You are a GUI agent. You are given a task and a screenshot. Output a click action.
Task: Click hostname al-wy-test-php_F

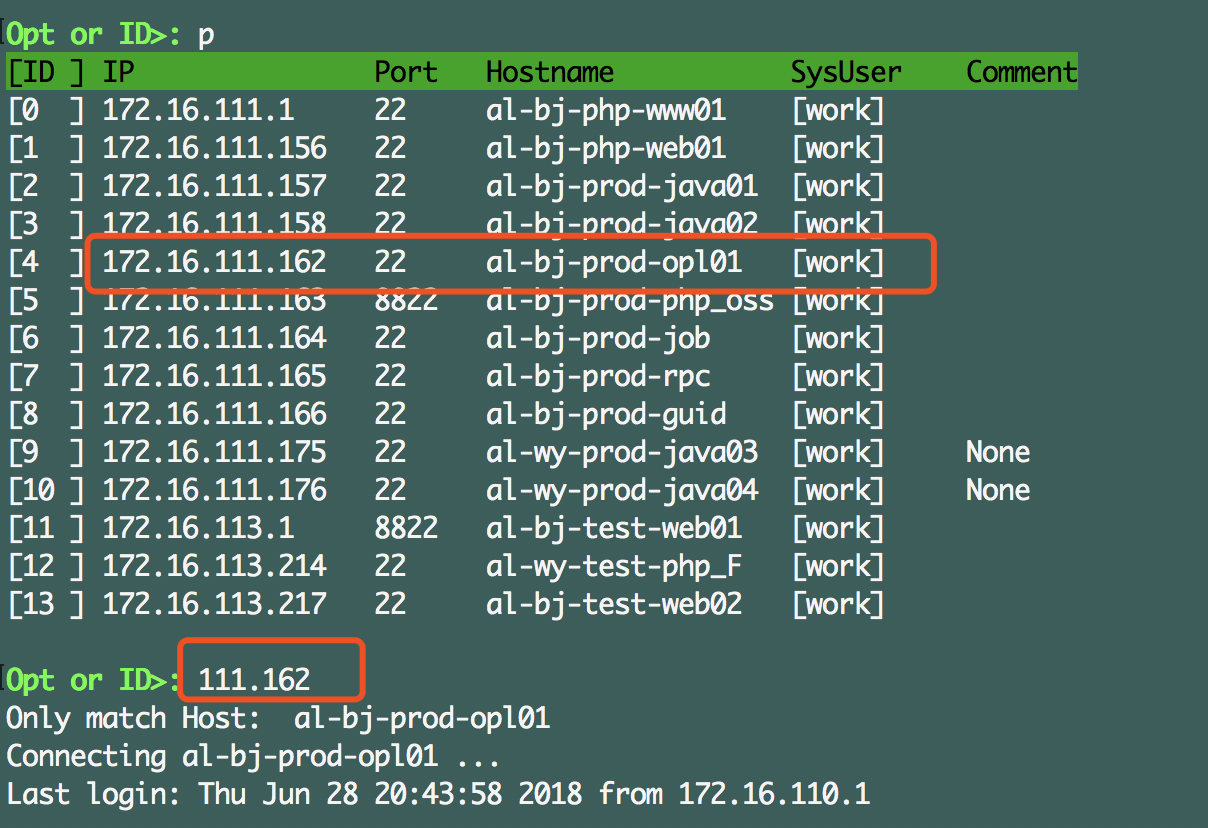pos(613,566)
